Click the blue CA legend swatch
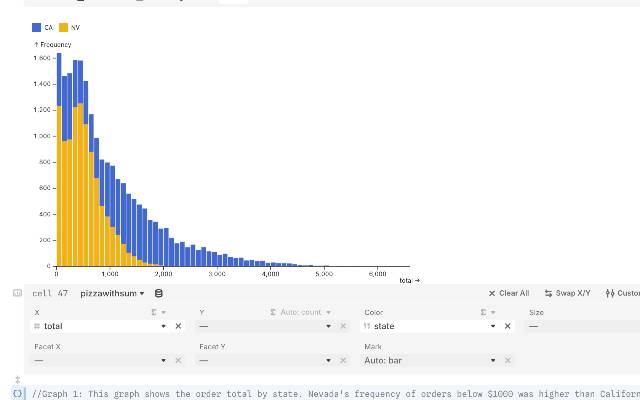This screenshot has height=400, width=640. point(37,27)
